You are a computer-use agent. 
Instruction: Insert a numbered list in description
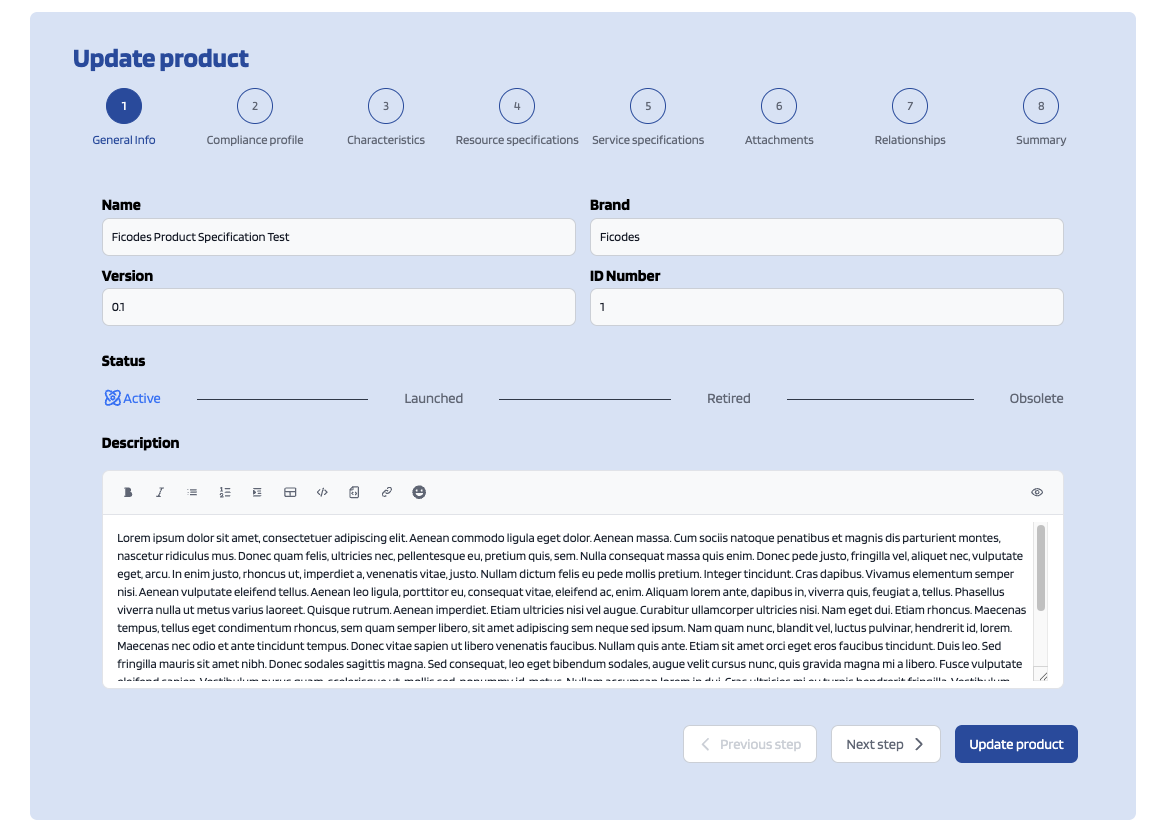(x=225, y=492)
